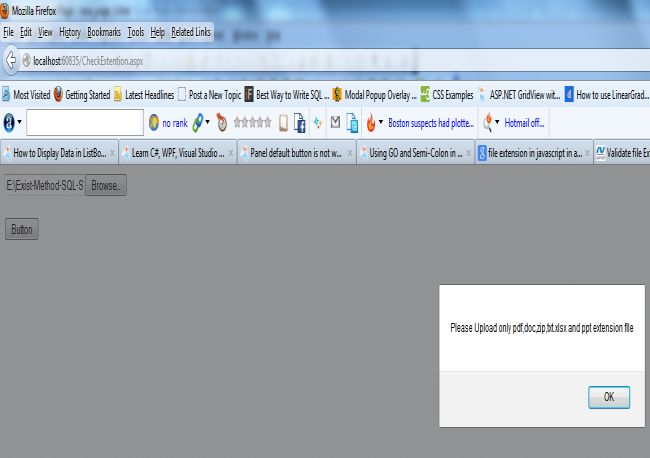Click the site identity globe icon
This screenshot has width=650, height=458.
point(27,61)
